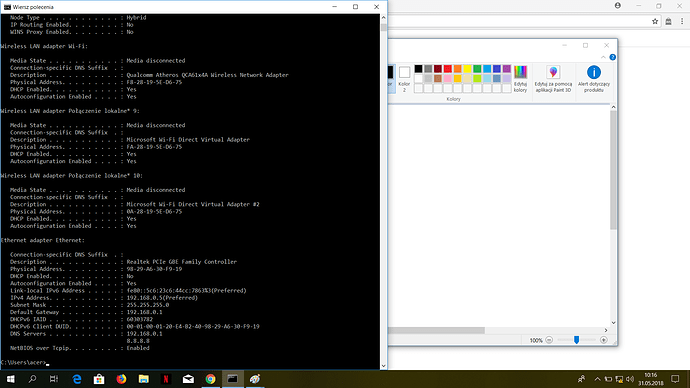The width and height of the screenshot is (690, 388).
Task: Show hidden tray icons chevron
Action: tap(597, 379)
